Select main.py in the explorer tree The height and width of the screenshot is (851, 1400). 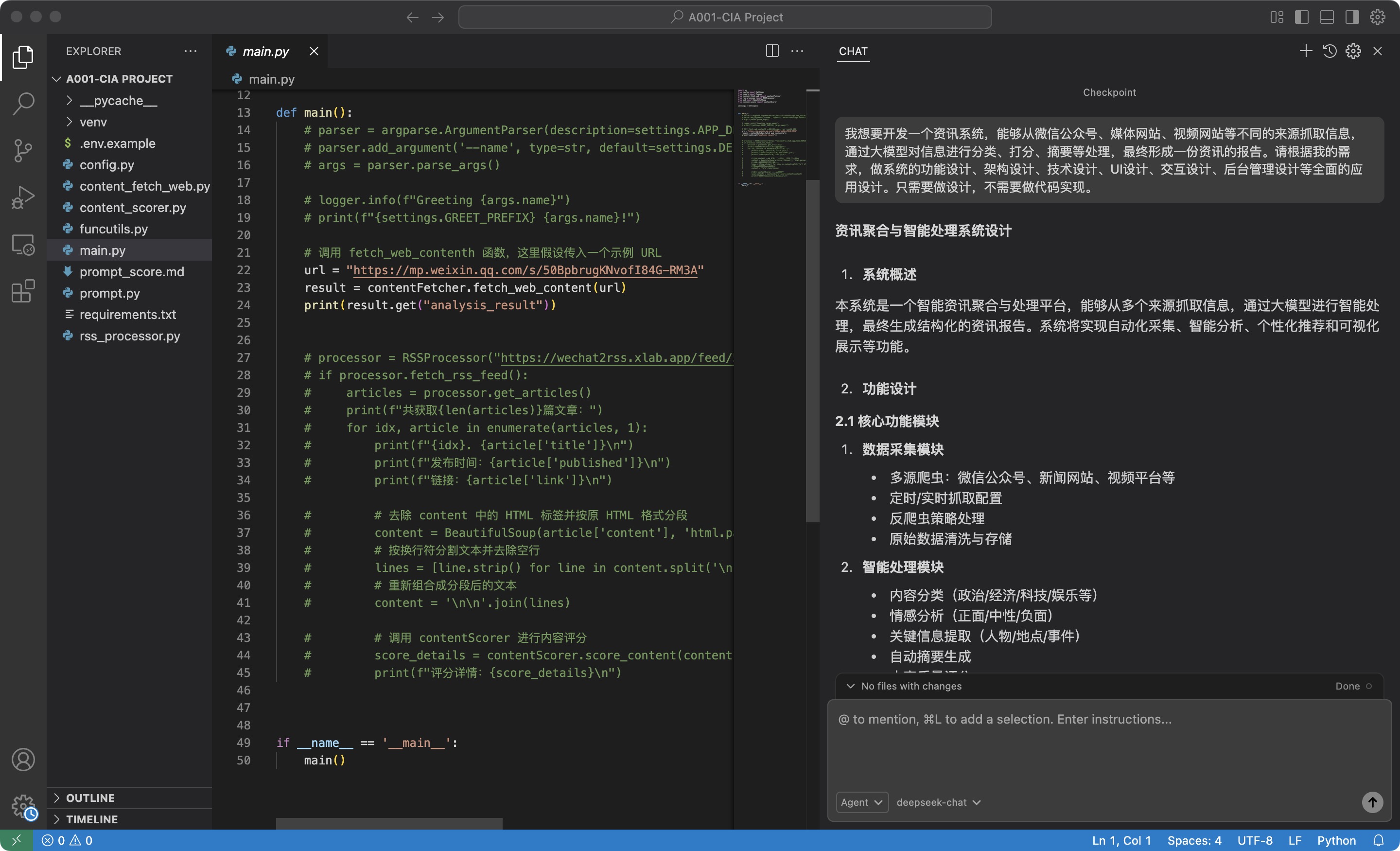click(129, 250)
